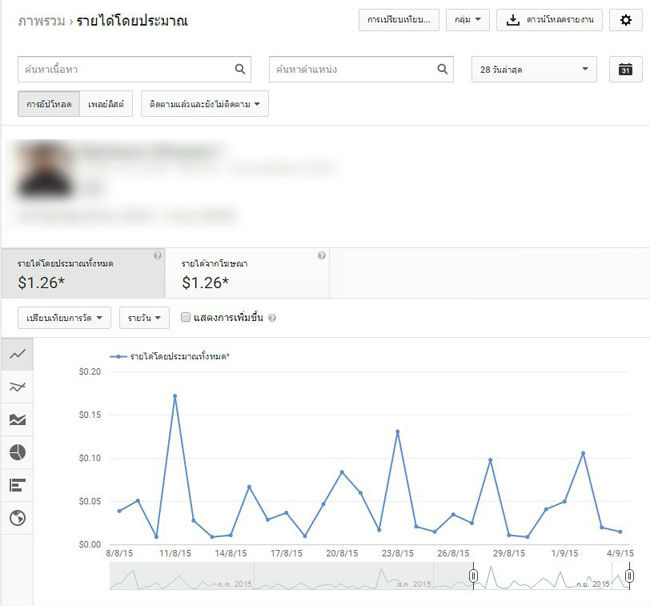Screen dimensions: 650x606
Task: Open the กลุ่ม dropdown
Action: pos(467,20)
